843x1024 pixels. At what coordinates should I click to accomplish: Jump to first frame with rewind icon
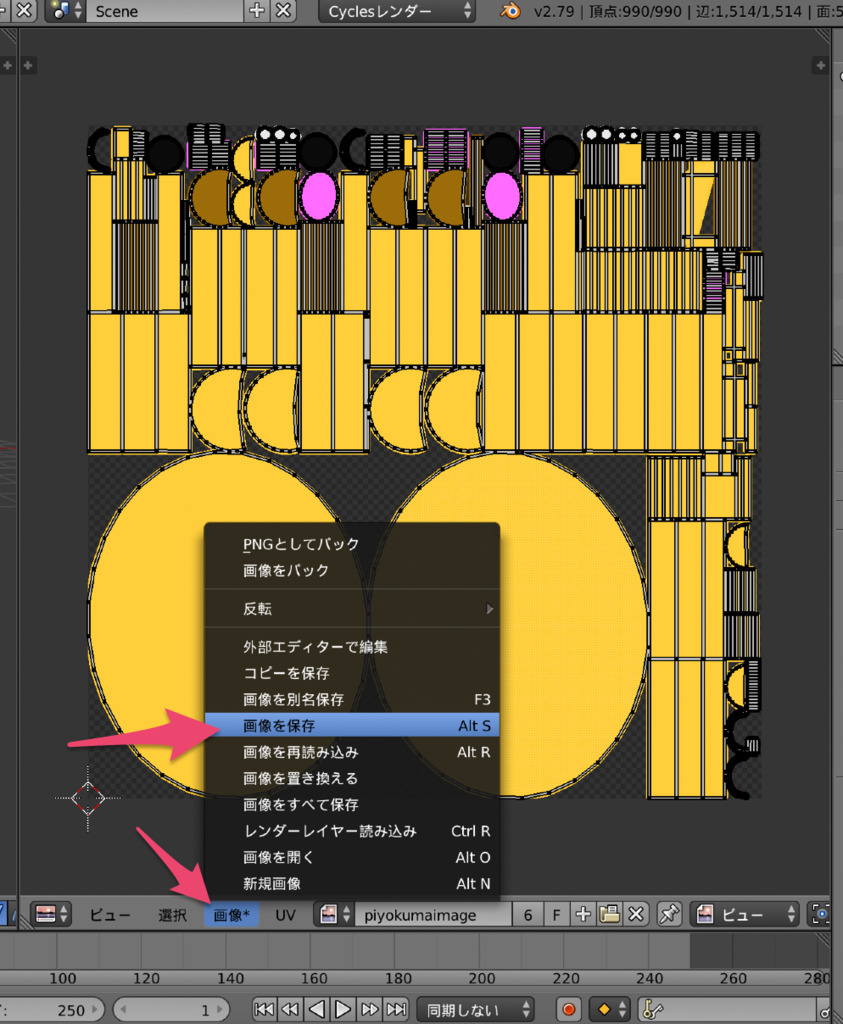[x=265, y=1009]
